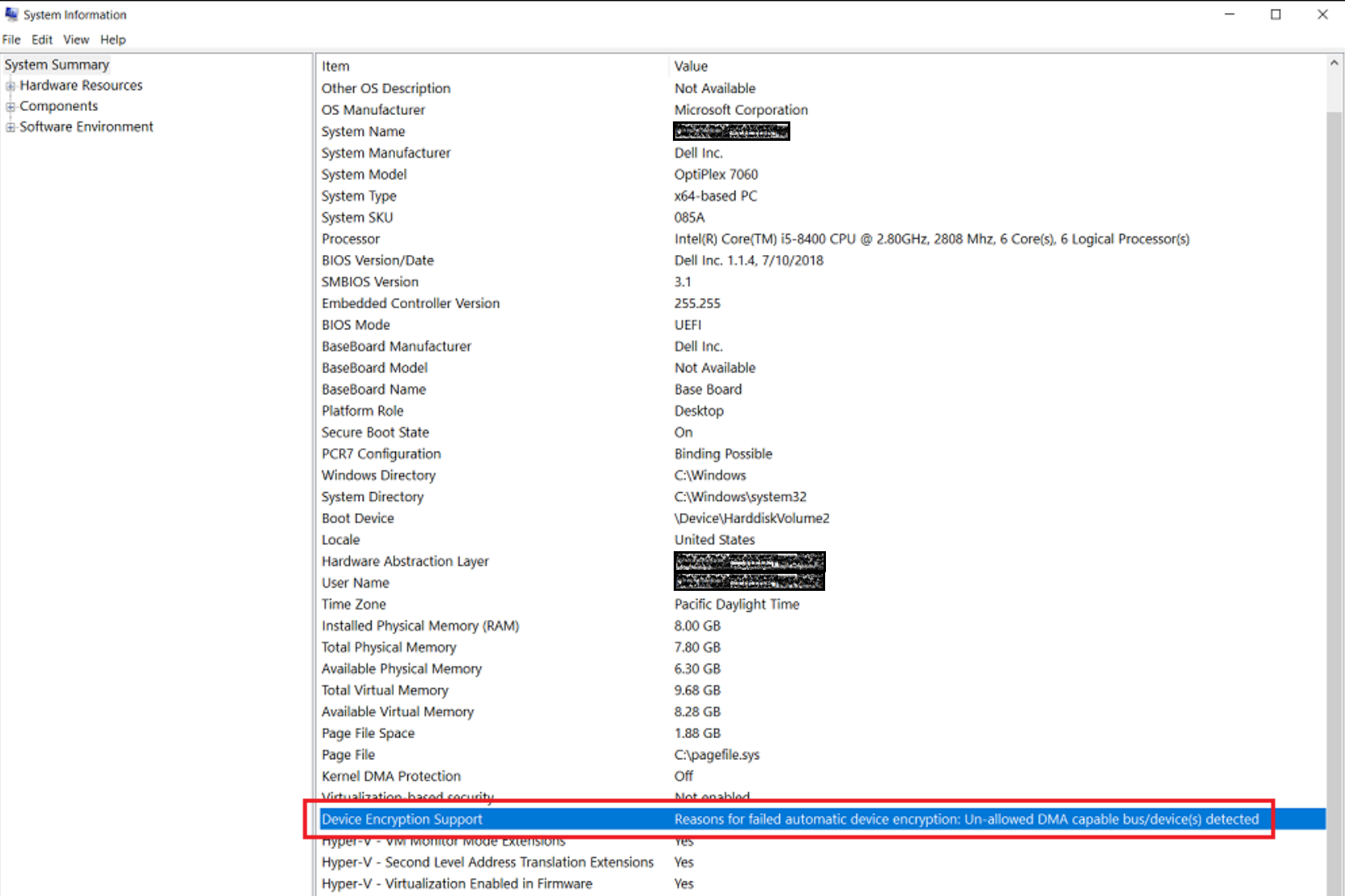Open the View menu
This screenshot has height=896, width=1345.
pos(75,39)
